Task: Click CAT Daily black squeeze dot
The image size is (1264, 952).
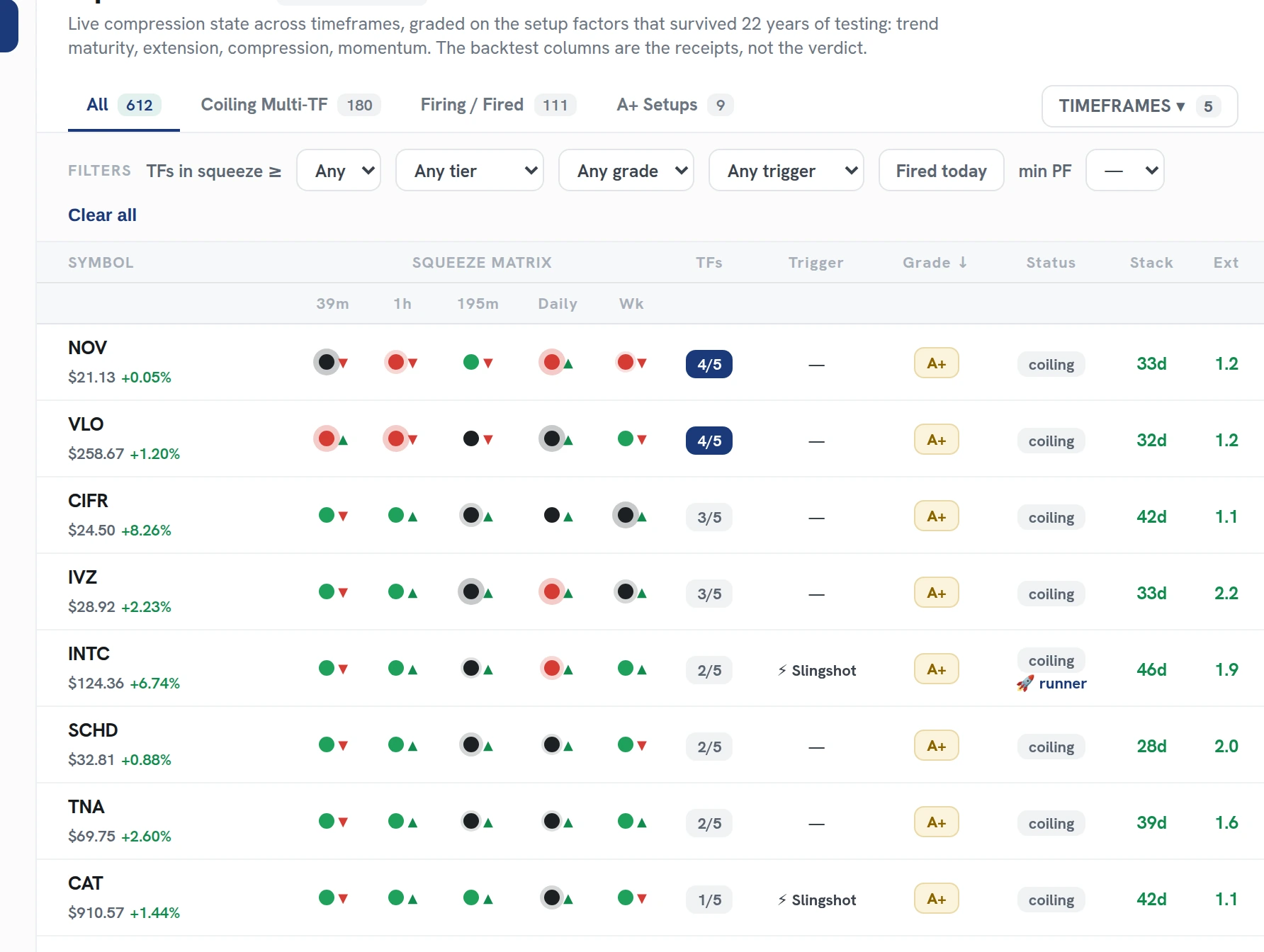Action: click(552, 898)
